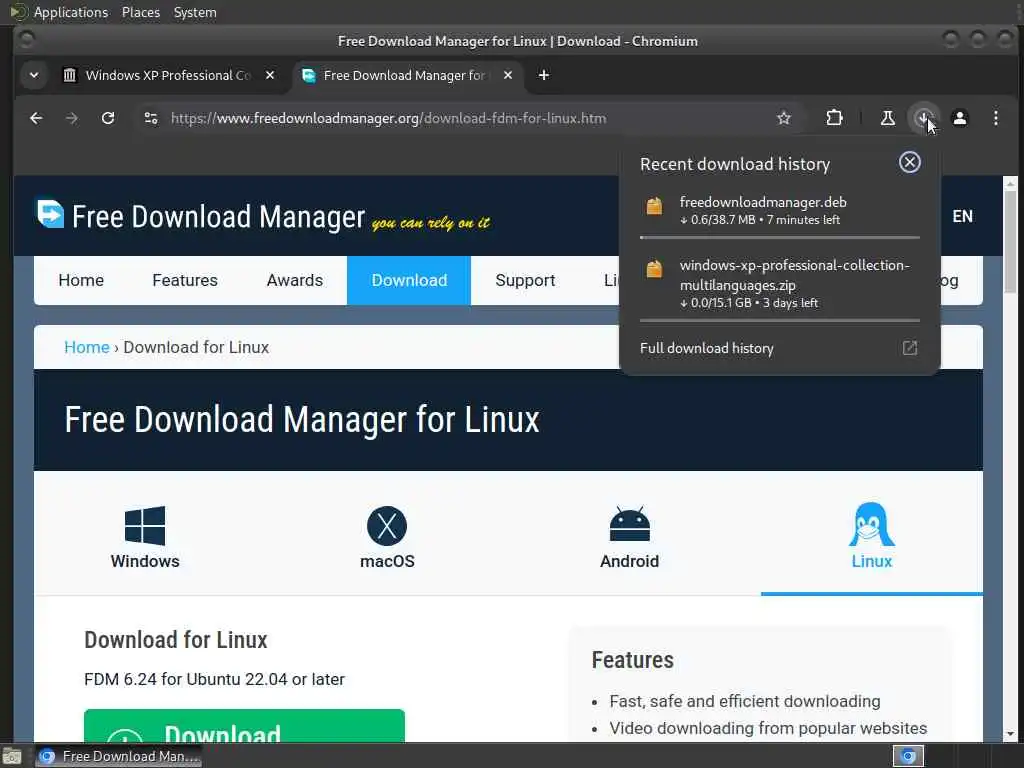
Task: Select the macOS platform icon
Action: [x=387, y=526]
